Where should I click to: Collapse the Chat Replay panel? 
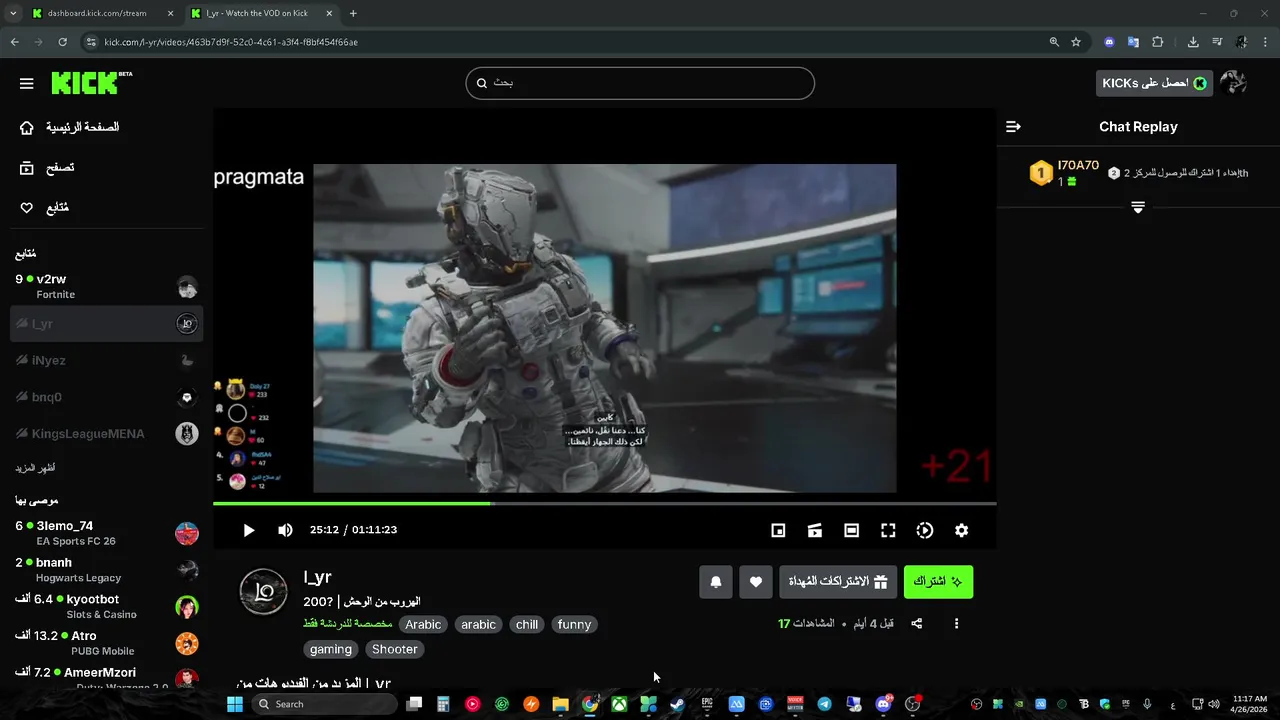tap(1013, 127)
